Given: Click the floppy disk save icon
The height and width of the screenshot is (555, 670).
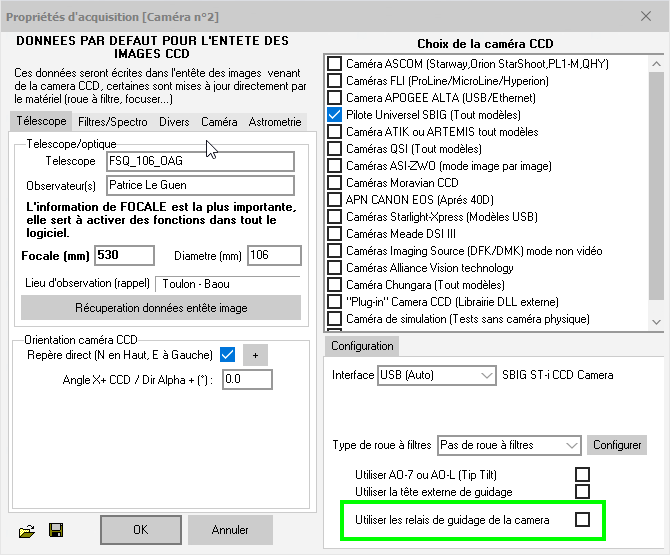Looking at the screenshot, I should [x=56, y=529].
